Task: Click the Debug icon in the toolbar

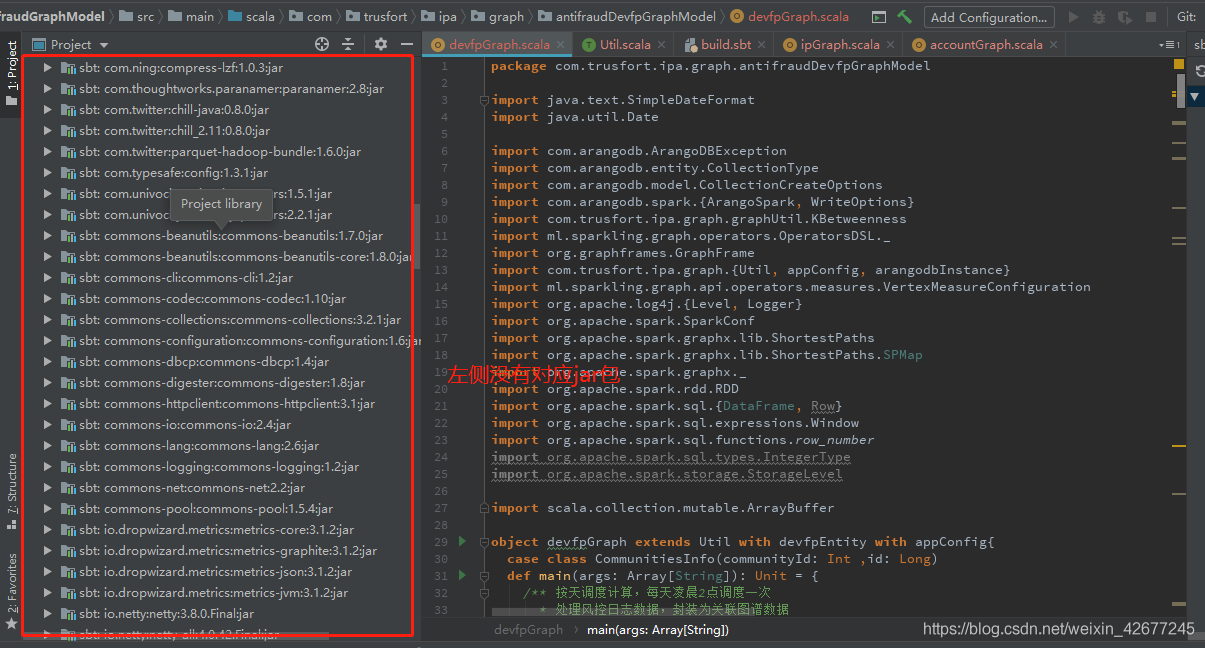Action: coord(1097,16)
